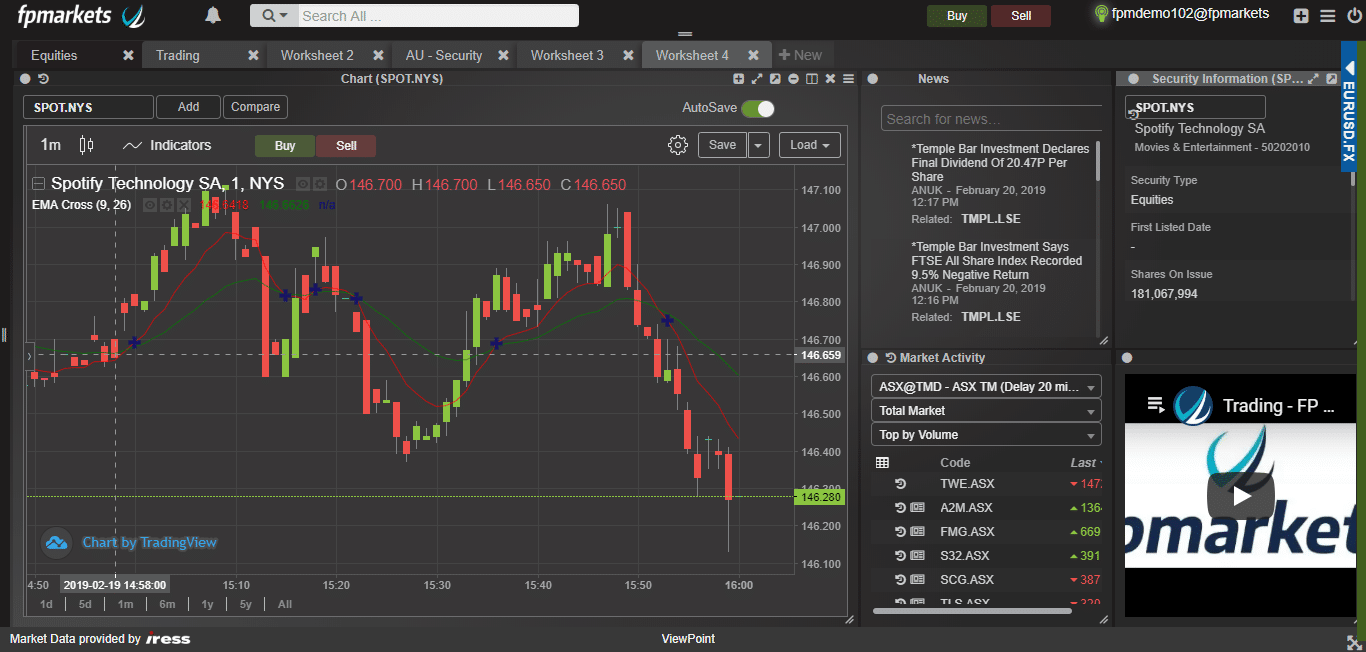Click the chart Save button
Image resolution: width=1366 pixels, height=652 pixels.
coord(722,145)
